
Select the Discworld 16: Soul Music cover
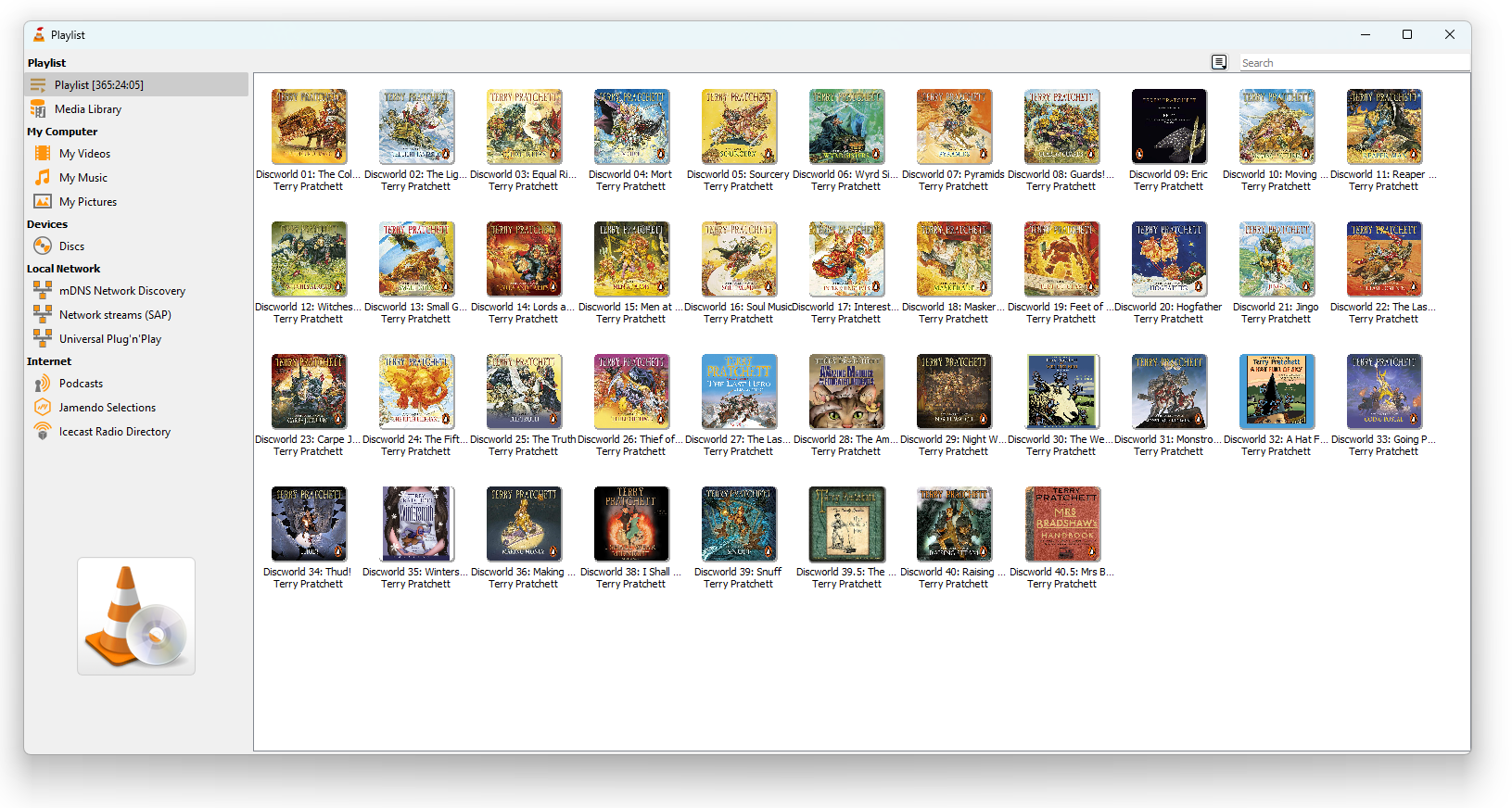[x=739, y=259]
